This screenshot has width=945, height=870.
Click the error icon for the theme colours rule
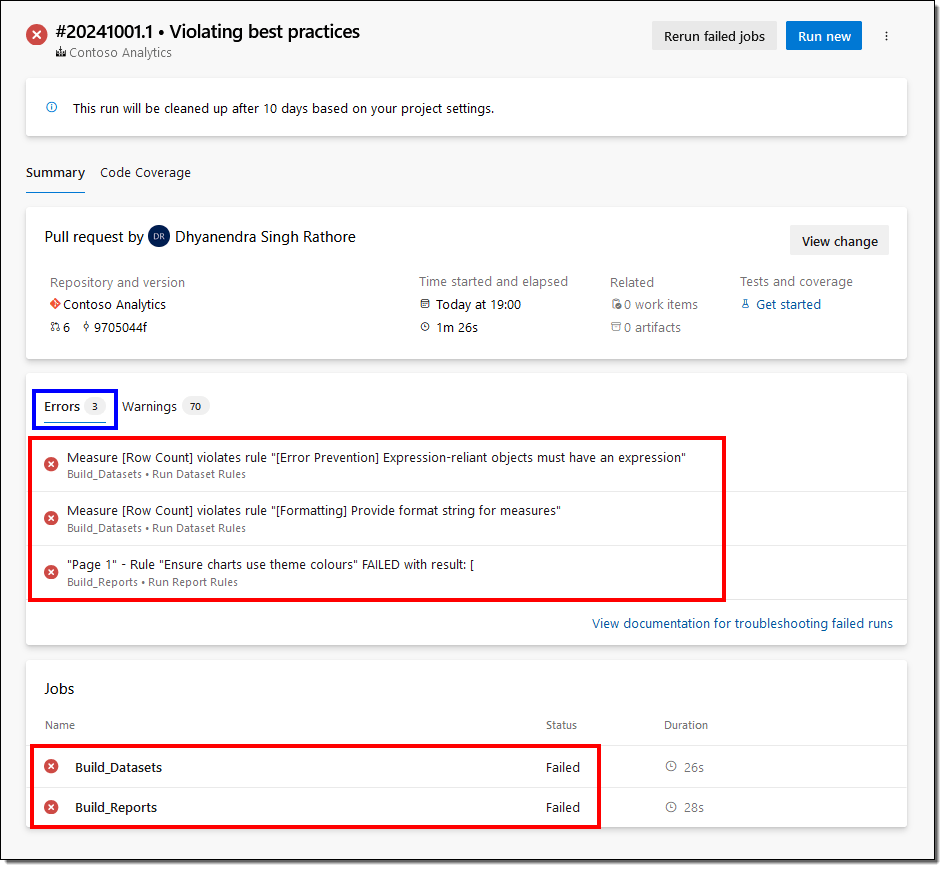coord(51,572)
